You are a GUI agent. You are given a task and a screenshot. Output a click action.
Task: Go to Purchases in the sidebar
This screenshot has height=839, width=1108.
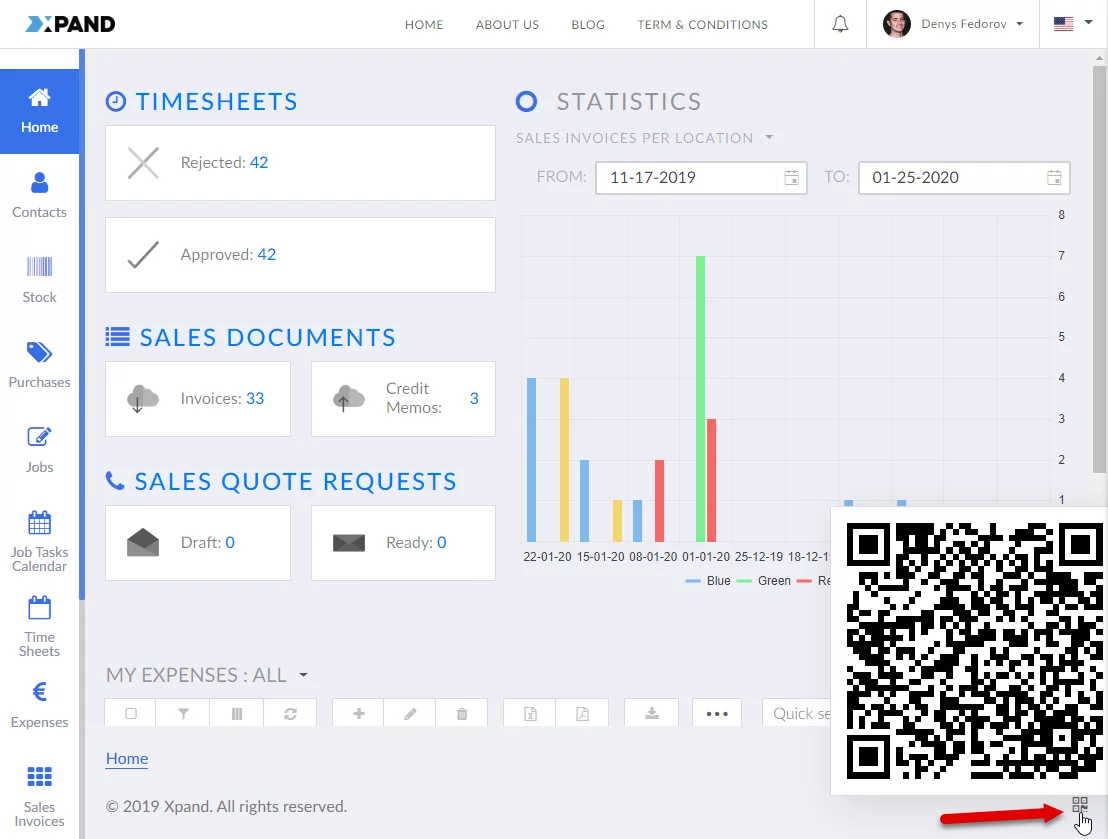tap(40, 365)
